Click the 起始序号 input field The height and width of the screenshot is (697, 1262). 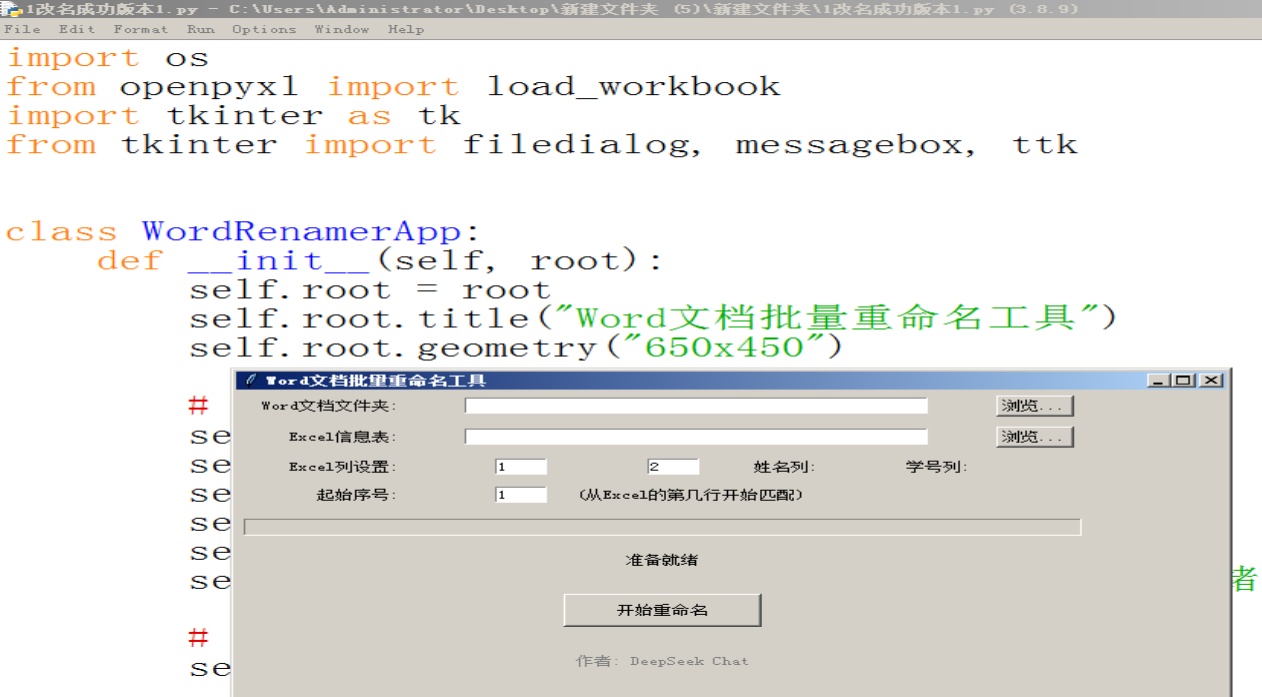click(520, 495)
